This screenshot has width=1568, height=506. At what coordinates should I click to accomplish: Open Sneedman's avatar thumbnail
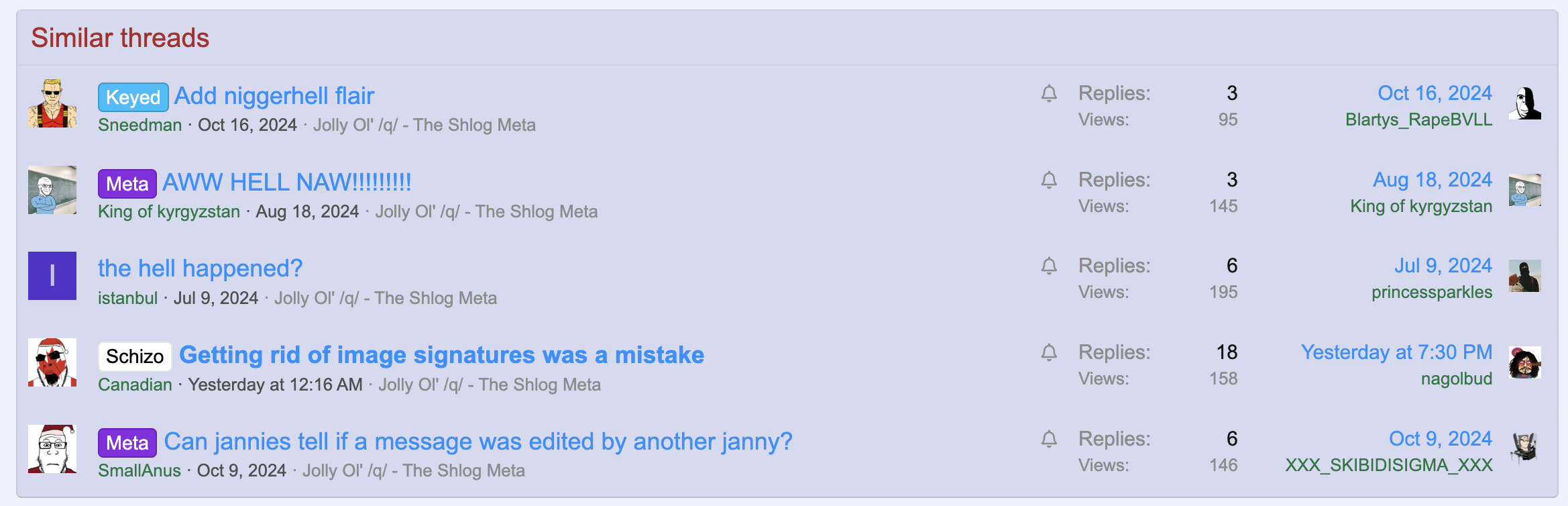(x=52, y=103)
